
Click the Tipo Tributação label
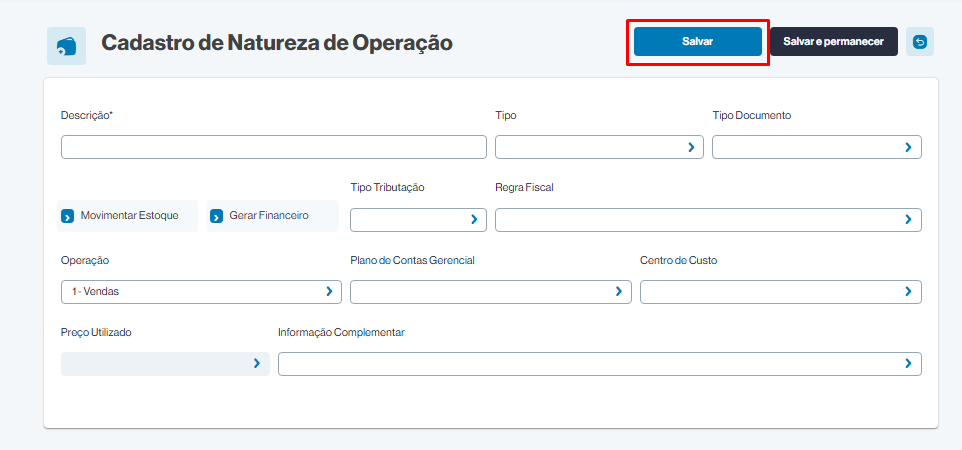[387, 188]
